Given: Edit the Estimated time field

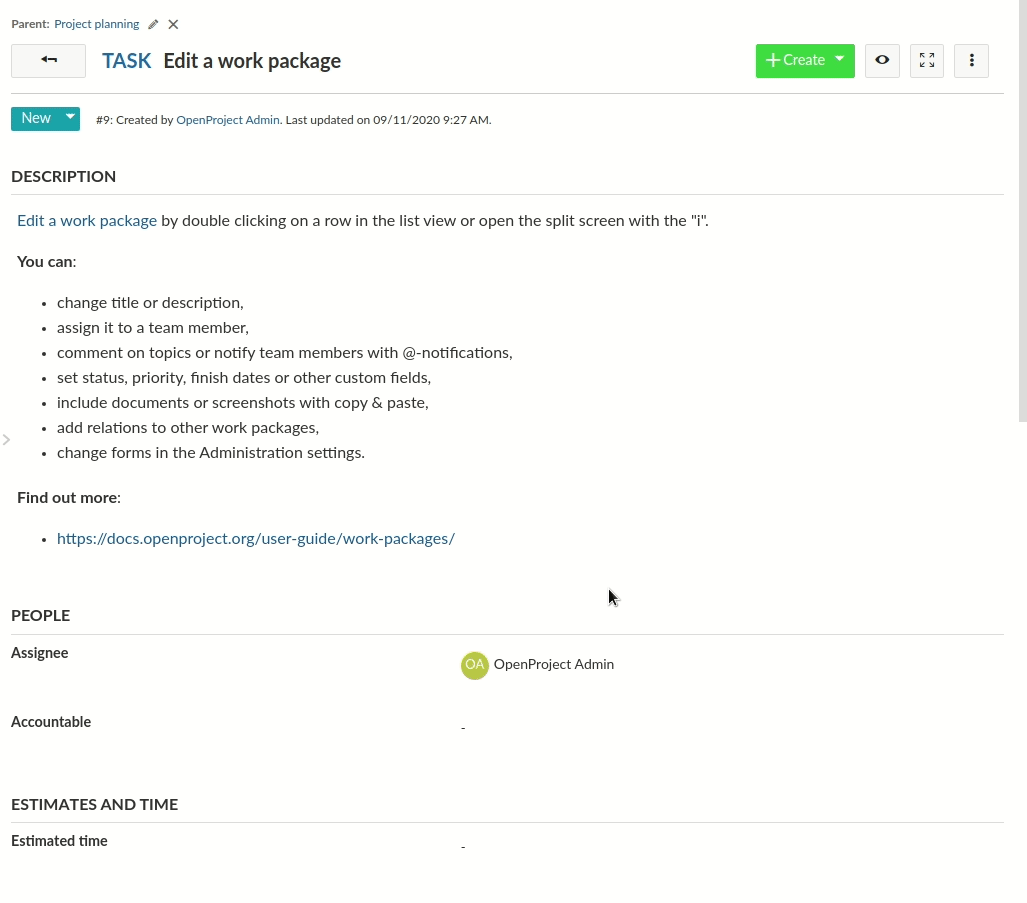Looking at the screenshot, I should [x=463, y=846].
